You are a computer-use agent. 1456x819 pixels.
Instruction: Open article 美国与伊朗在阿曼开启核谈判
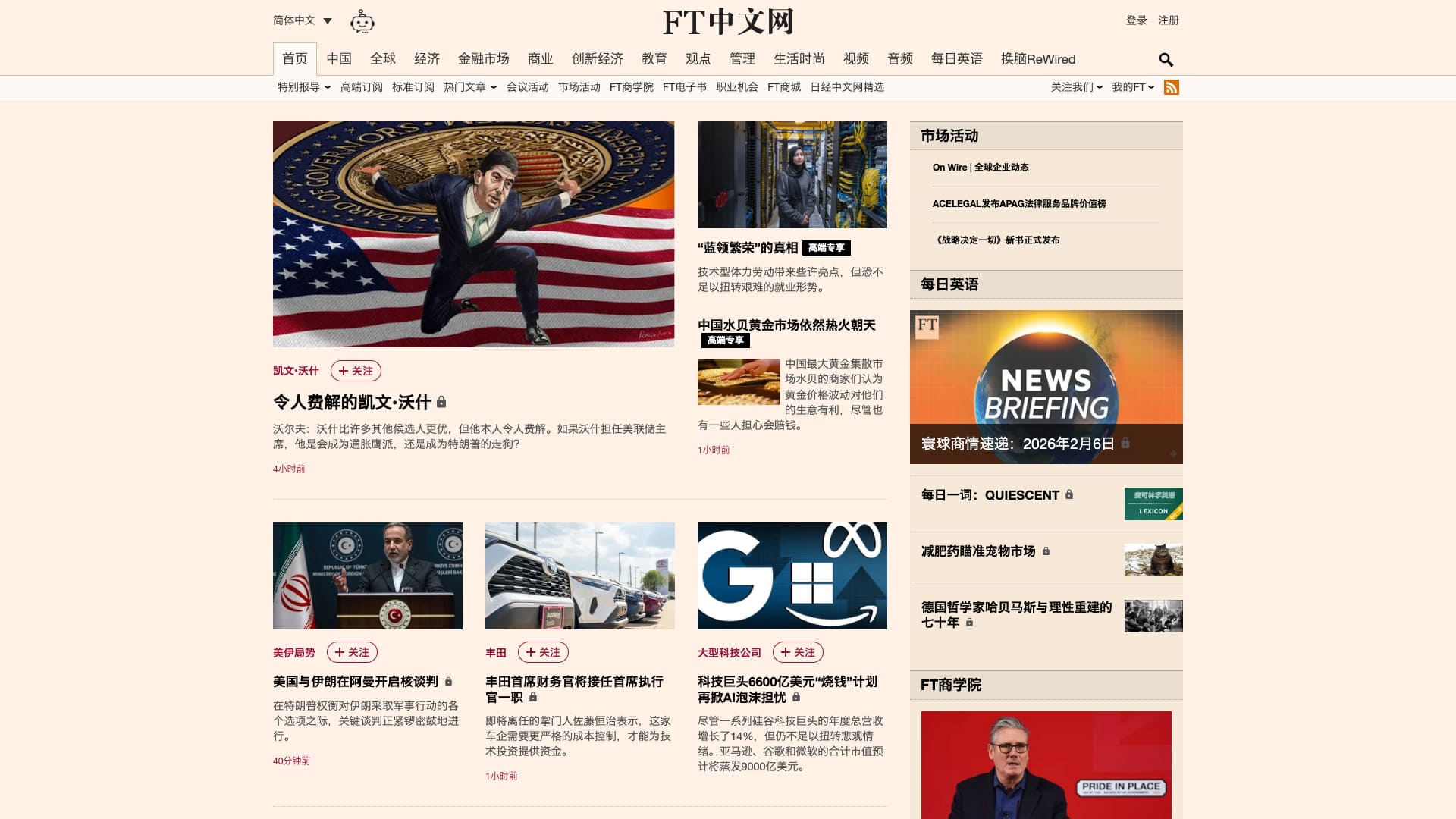tap(356, 682)
